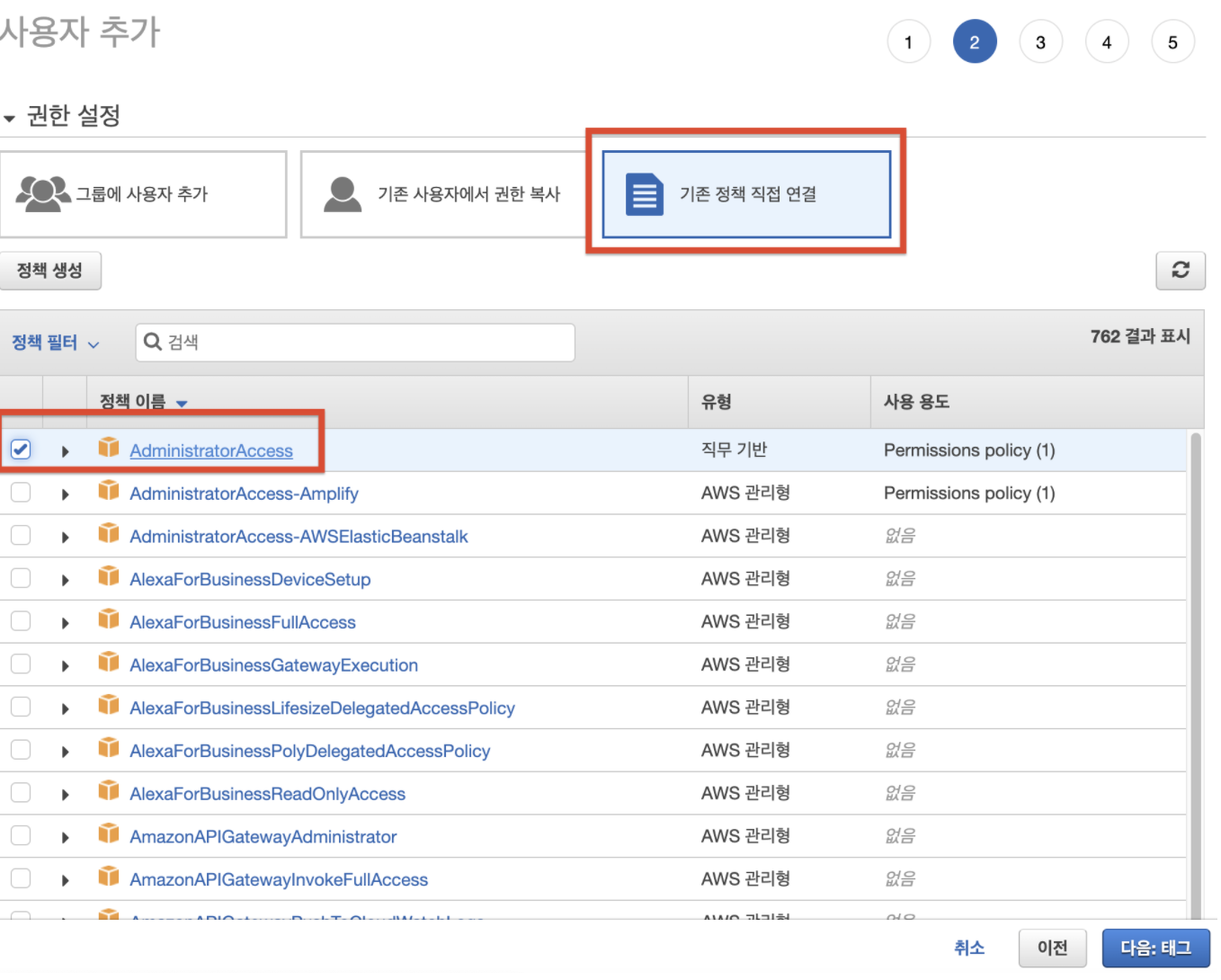This screenshot has width=1221, height=980.
Task: Click the 정책 생성 button
Action: point(50,271)
